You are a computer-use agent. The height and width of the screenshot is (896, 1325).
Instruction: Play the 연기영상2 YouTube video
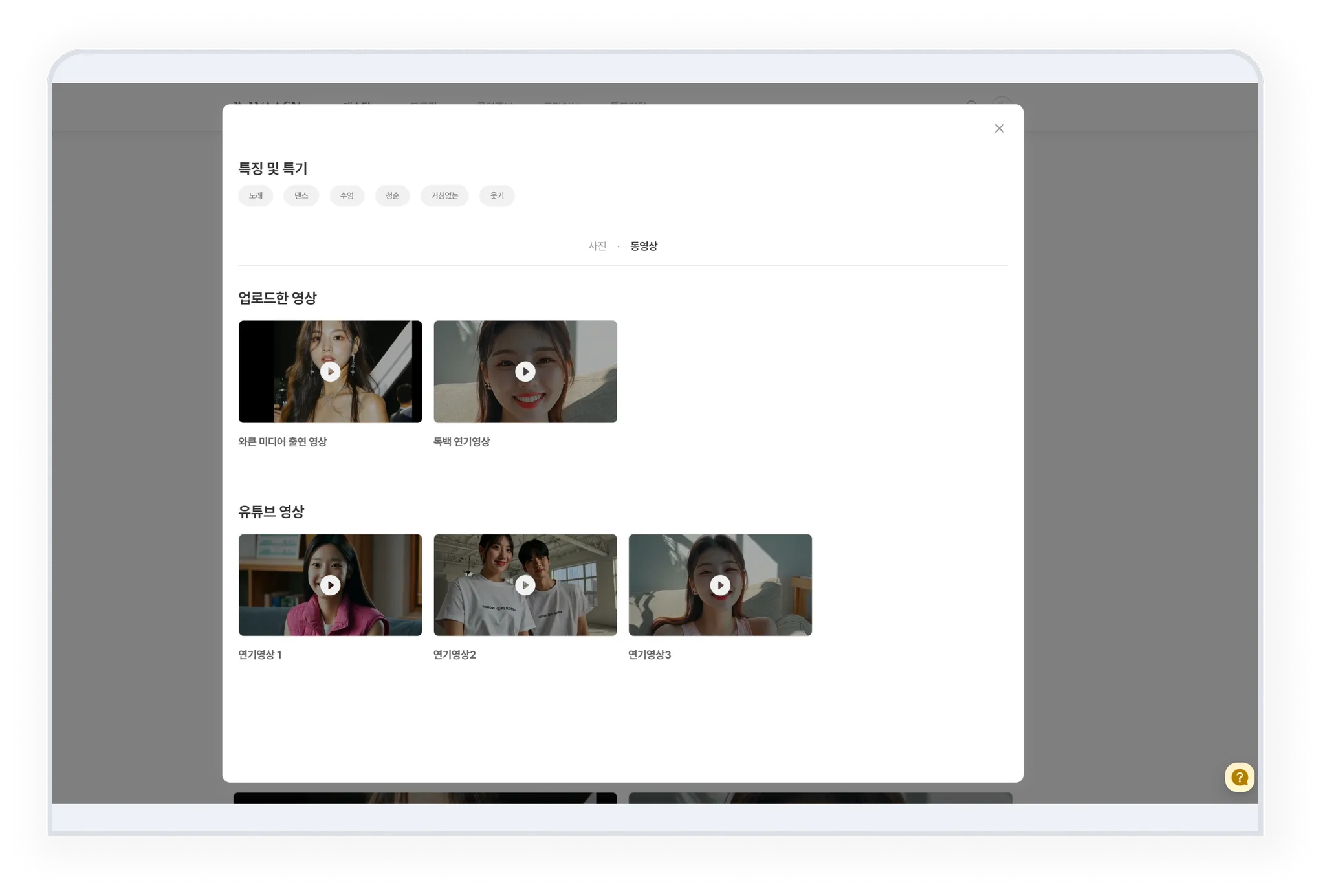click(x=525, y=585)
